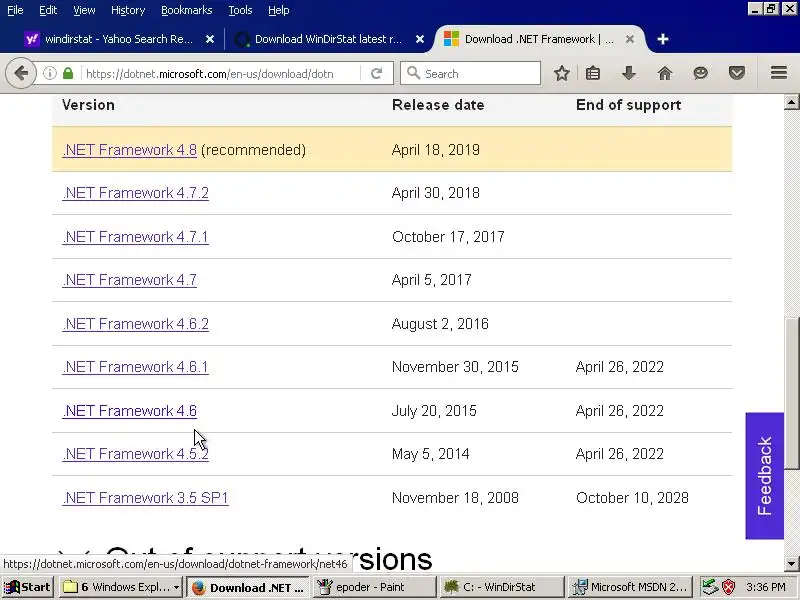Go back with the browser back arrow
The image size is (800, 600).
pos(21,73)
